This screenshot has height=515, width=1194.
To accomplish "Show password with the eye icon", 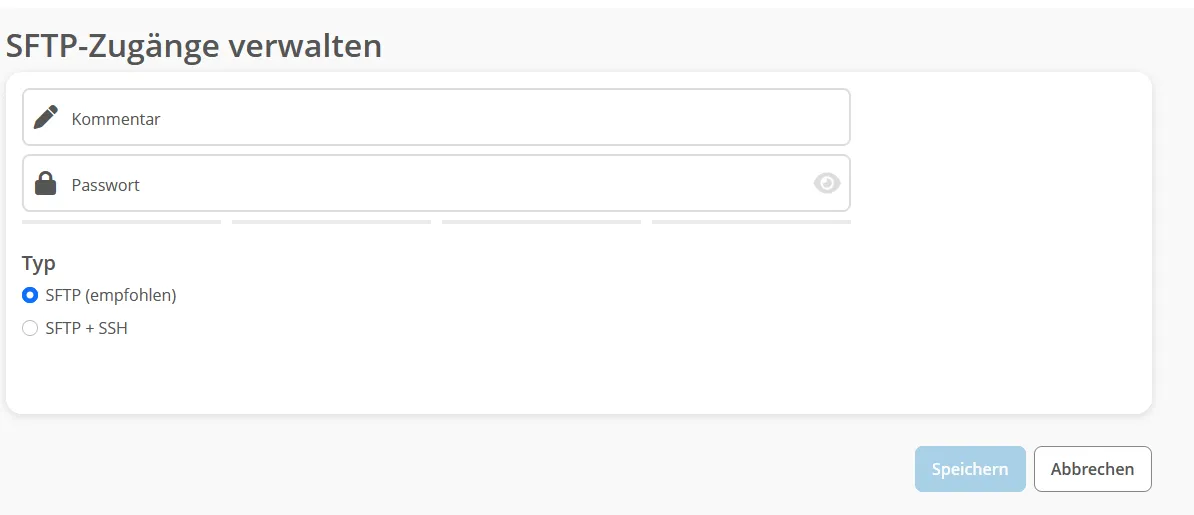I will [x=826, y=184].
